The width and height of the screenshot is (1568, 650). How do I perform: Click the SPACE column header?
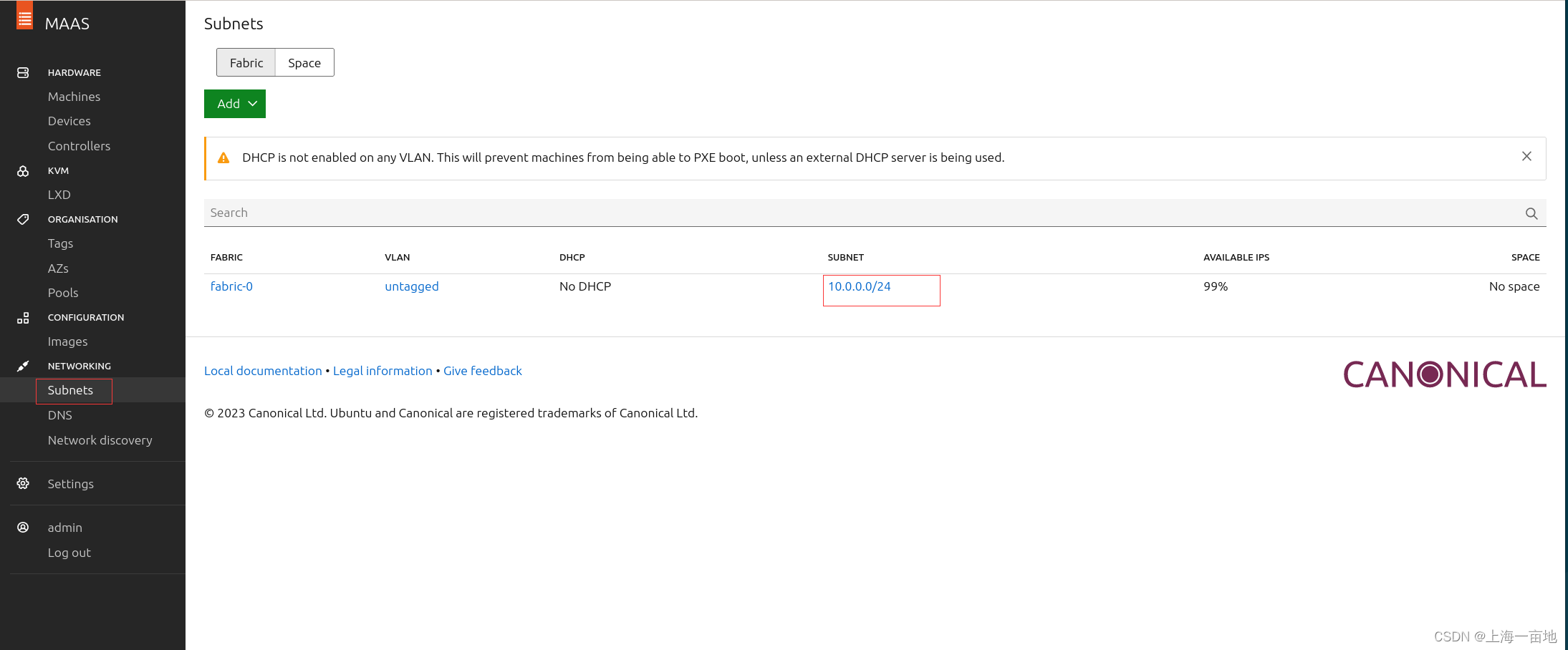click(1525, 257)
